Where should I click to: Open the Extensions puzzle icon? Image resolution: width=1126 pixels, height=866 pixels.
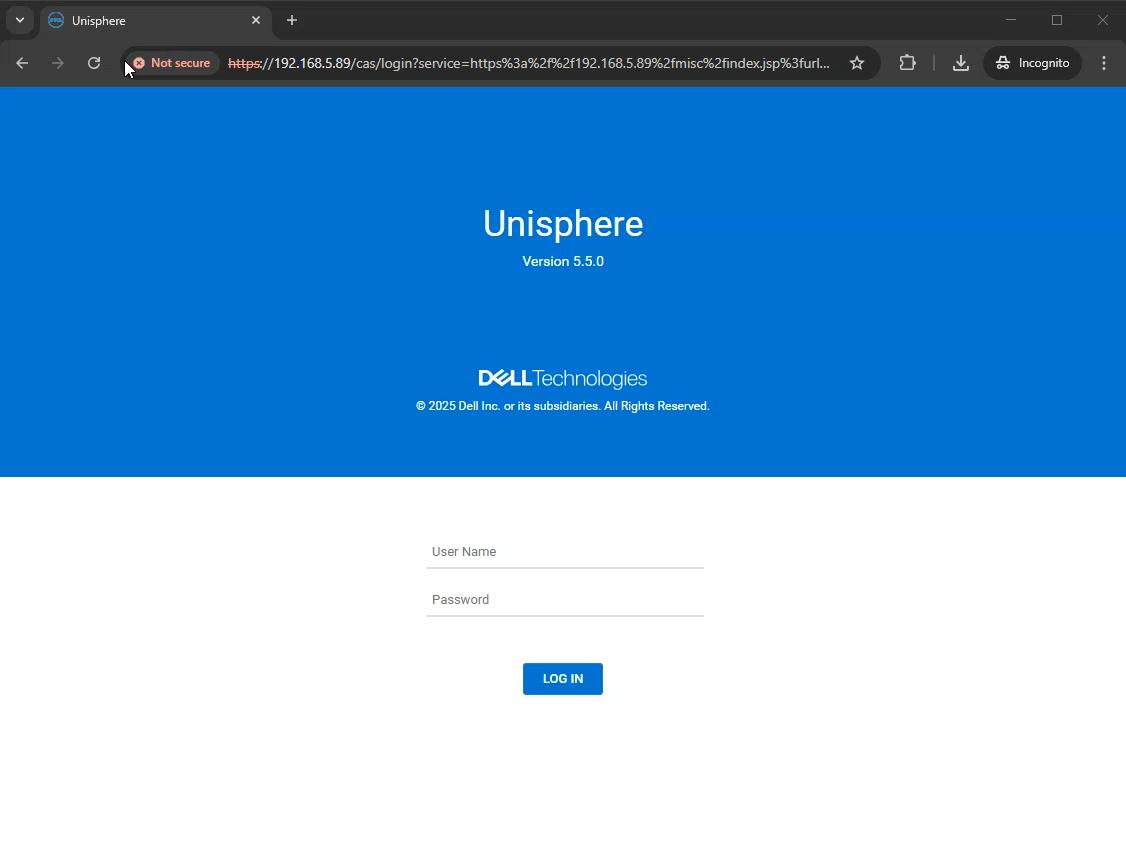tap(907, 63)
